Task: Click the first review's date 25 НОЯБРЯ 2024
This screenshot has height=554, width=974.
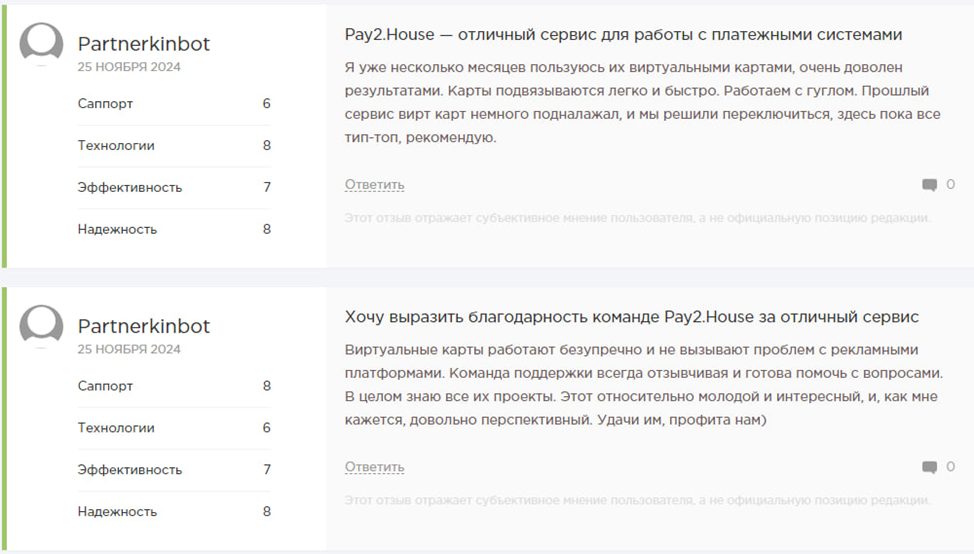Action: (129, 67)
